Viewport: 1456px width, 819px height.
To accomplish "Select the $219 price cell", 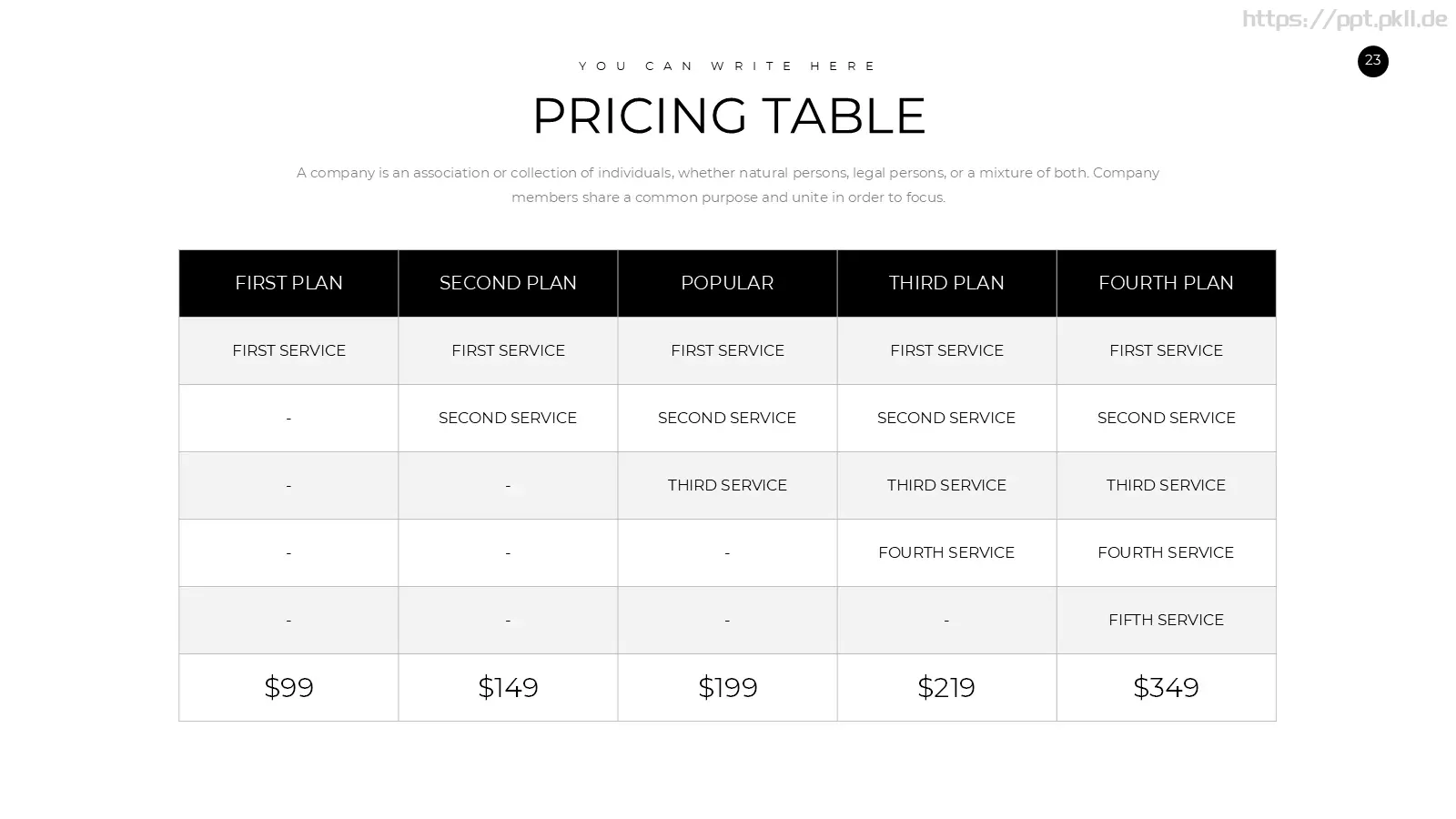I will click(946, 687).
